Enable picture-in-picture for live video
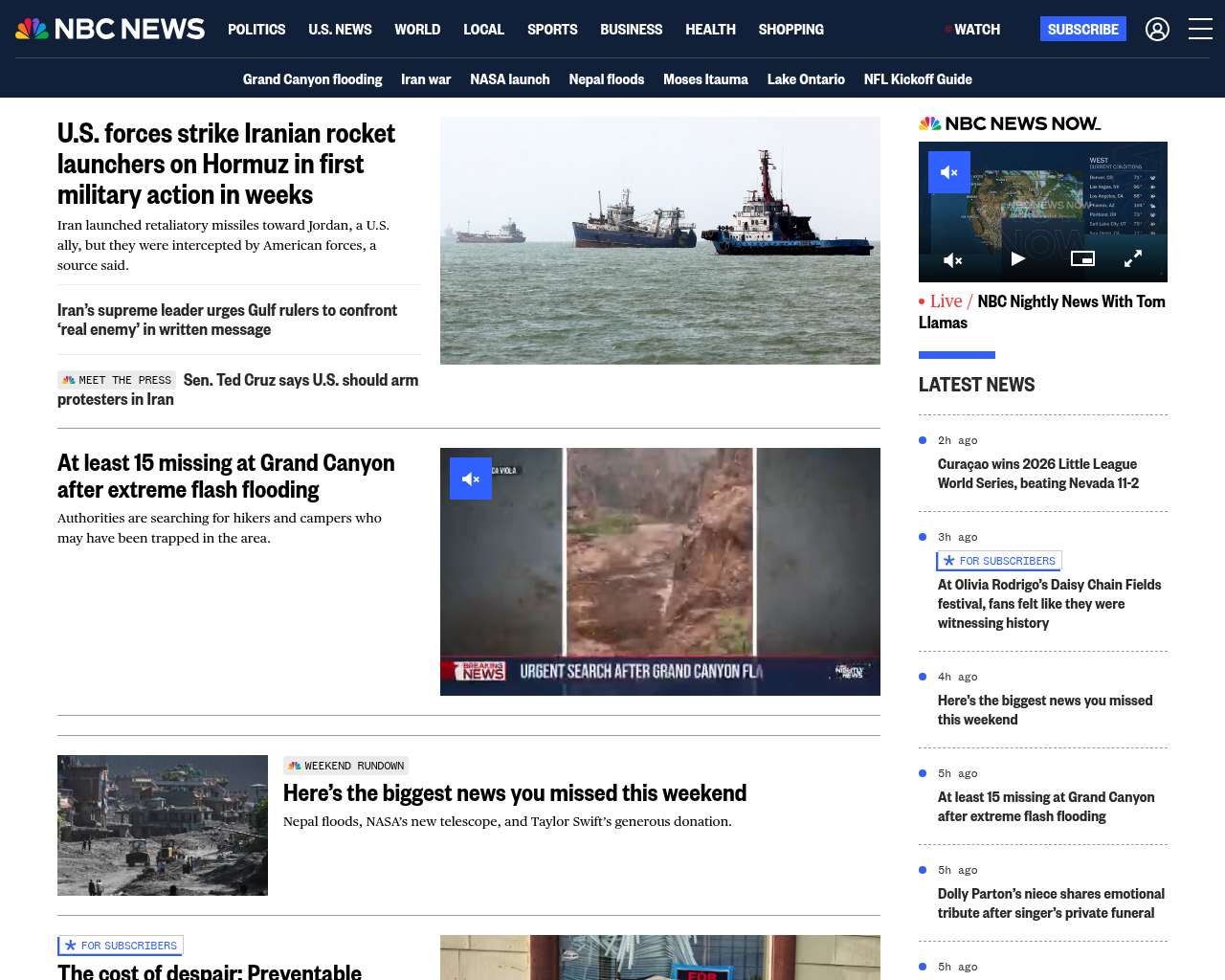Screen dimensions: 1225x980 click(1082, 258)
